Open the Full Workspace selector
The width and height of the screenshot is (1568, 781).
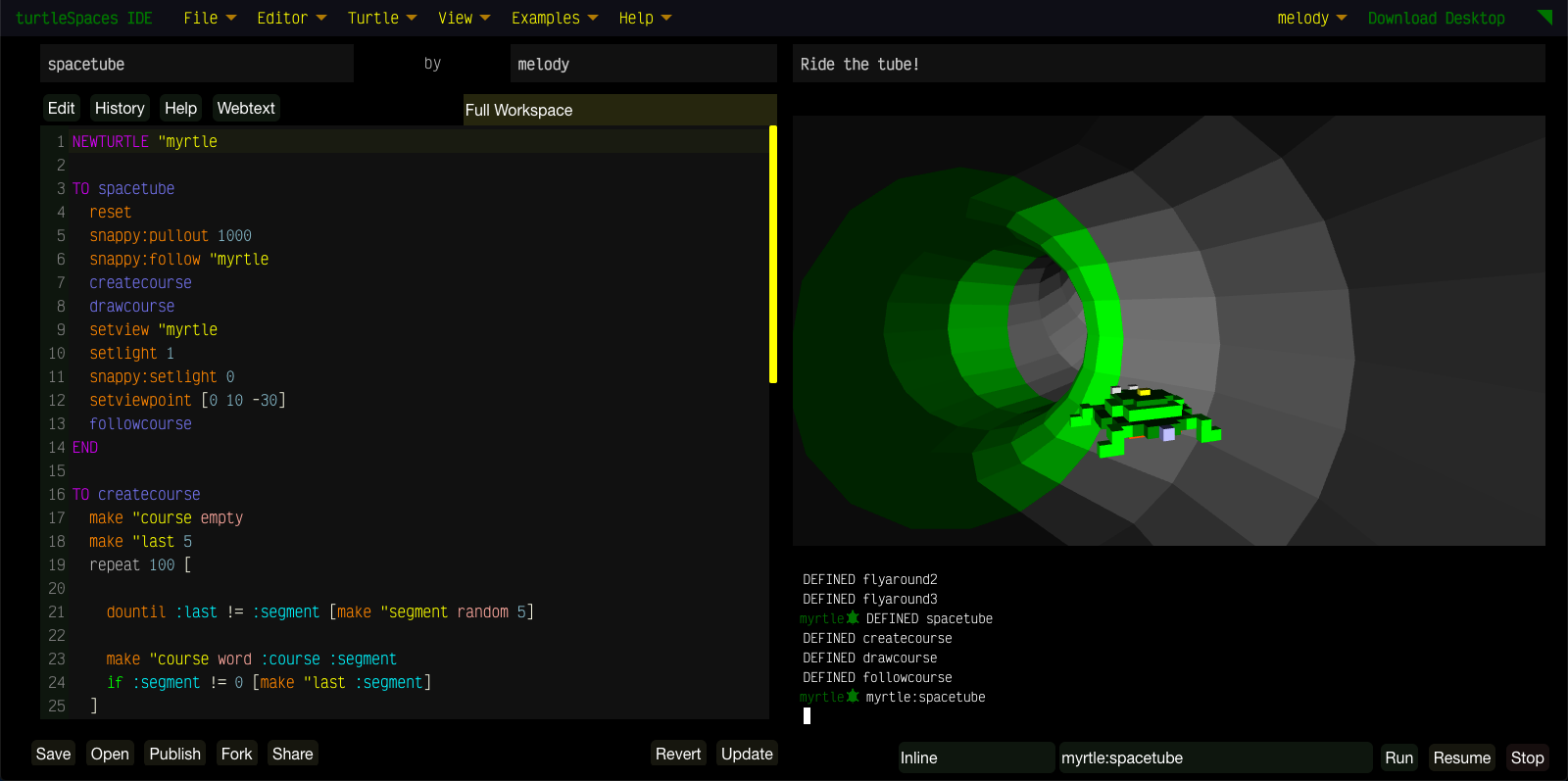619,110
